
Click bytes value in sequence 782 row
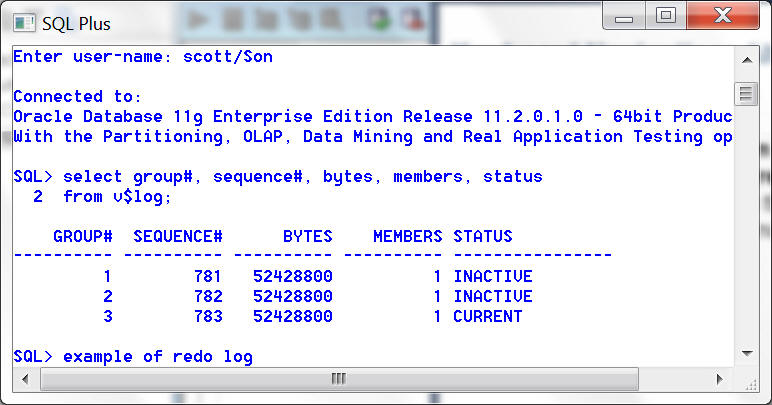click(x=293, y=297)
